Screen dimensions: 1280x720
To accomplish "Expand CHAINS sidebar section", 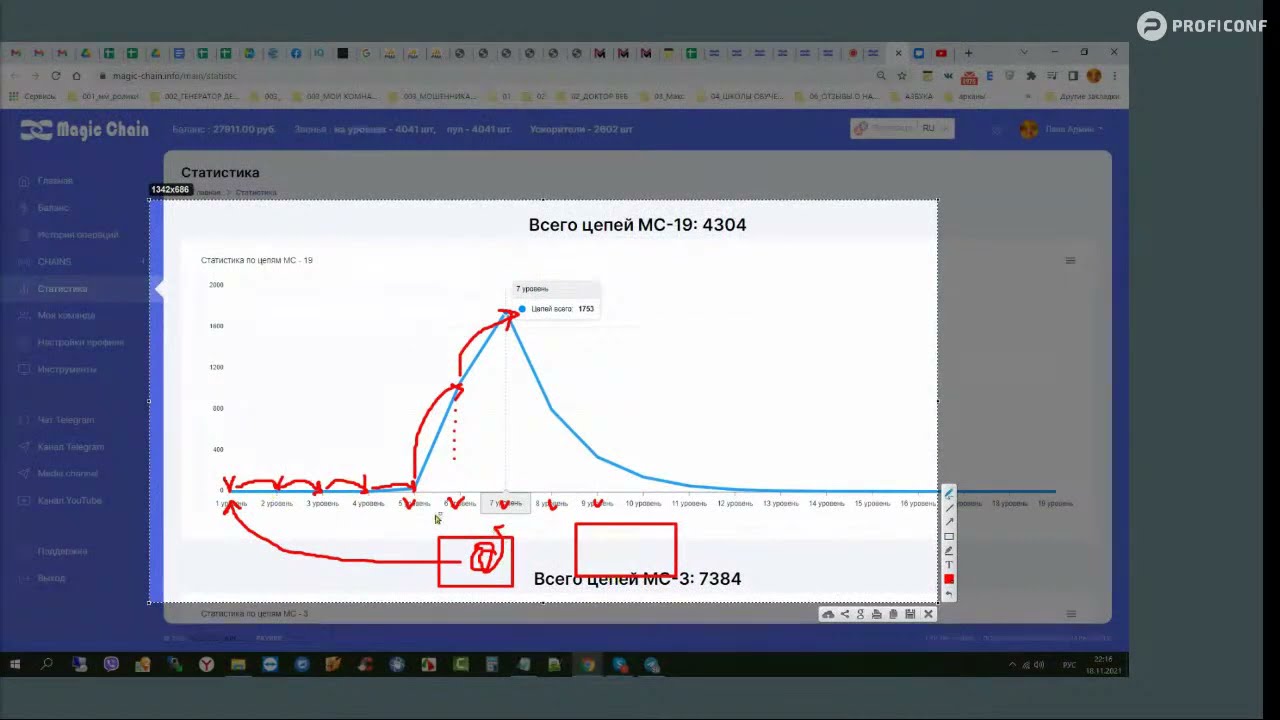I will point(55,262).
